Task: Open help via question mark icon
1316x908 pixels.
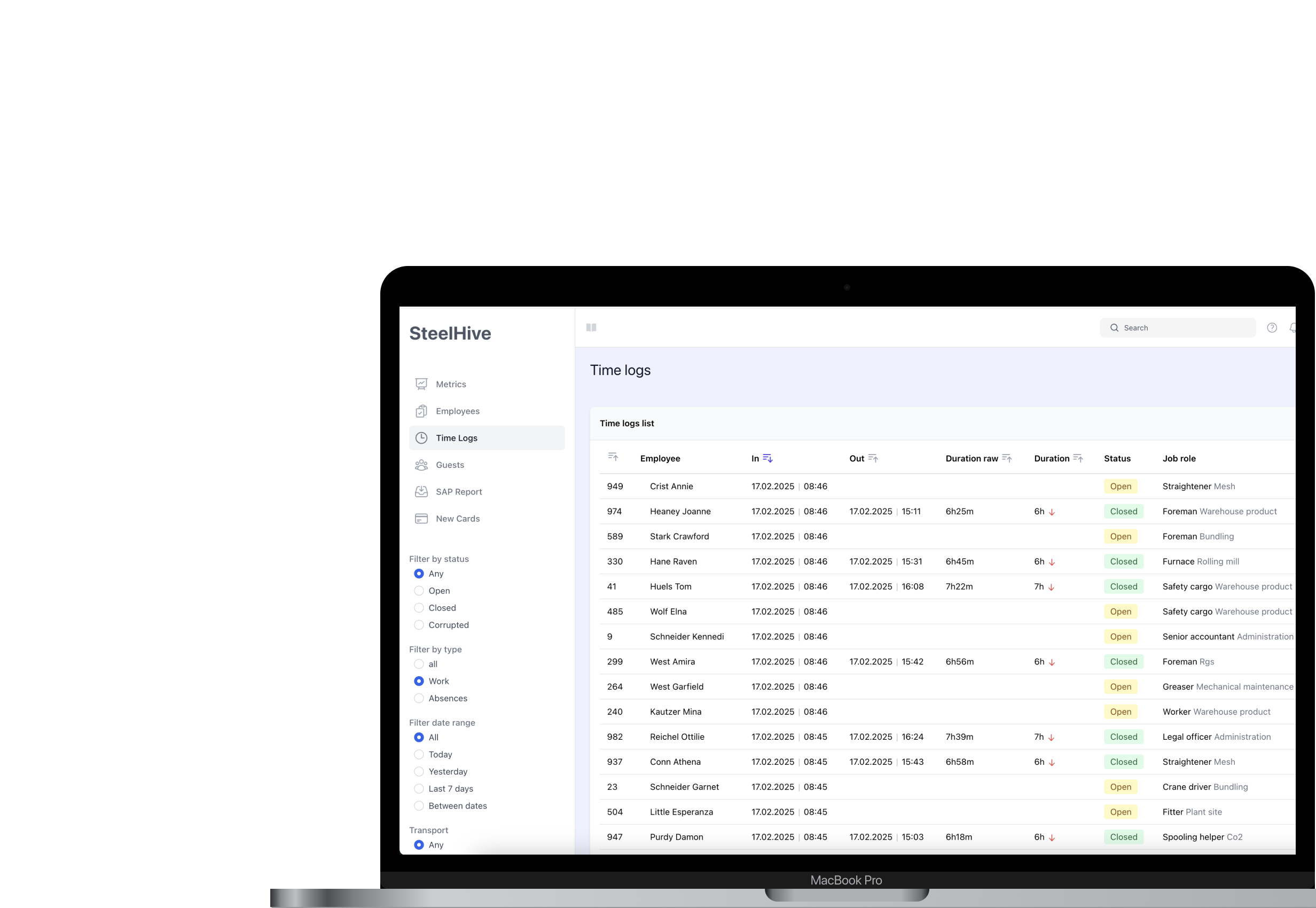Action: [1272, 328]
